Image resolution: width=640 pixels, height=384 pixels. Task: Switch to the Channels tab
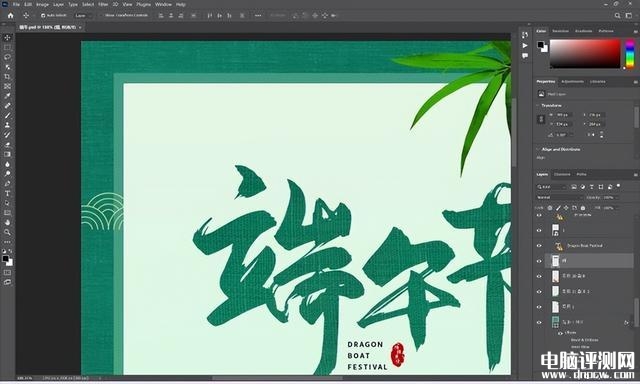(x=562, y=174)
